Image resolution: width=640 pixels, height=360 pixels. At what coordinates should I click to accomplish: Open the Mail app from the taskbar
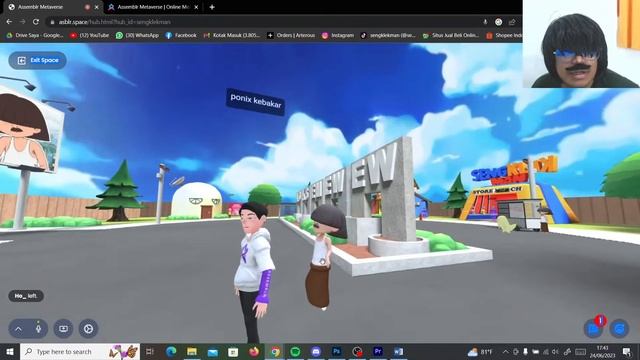click(213, 351)
